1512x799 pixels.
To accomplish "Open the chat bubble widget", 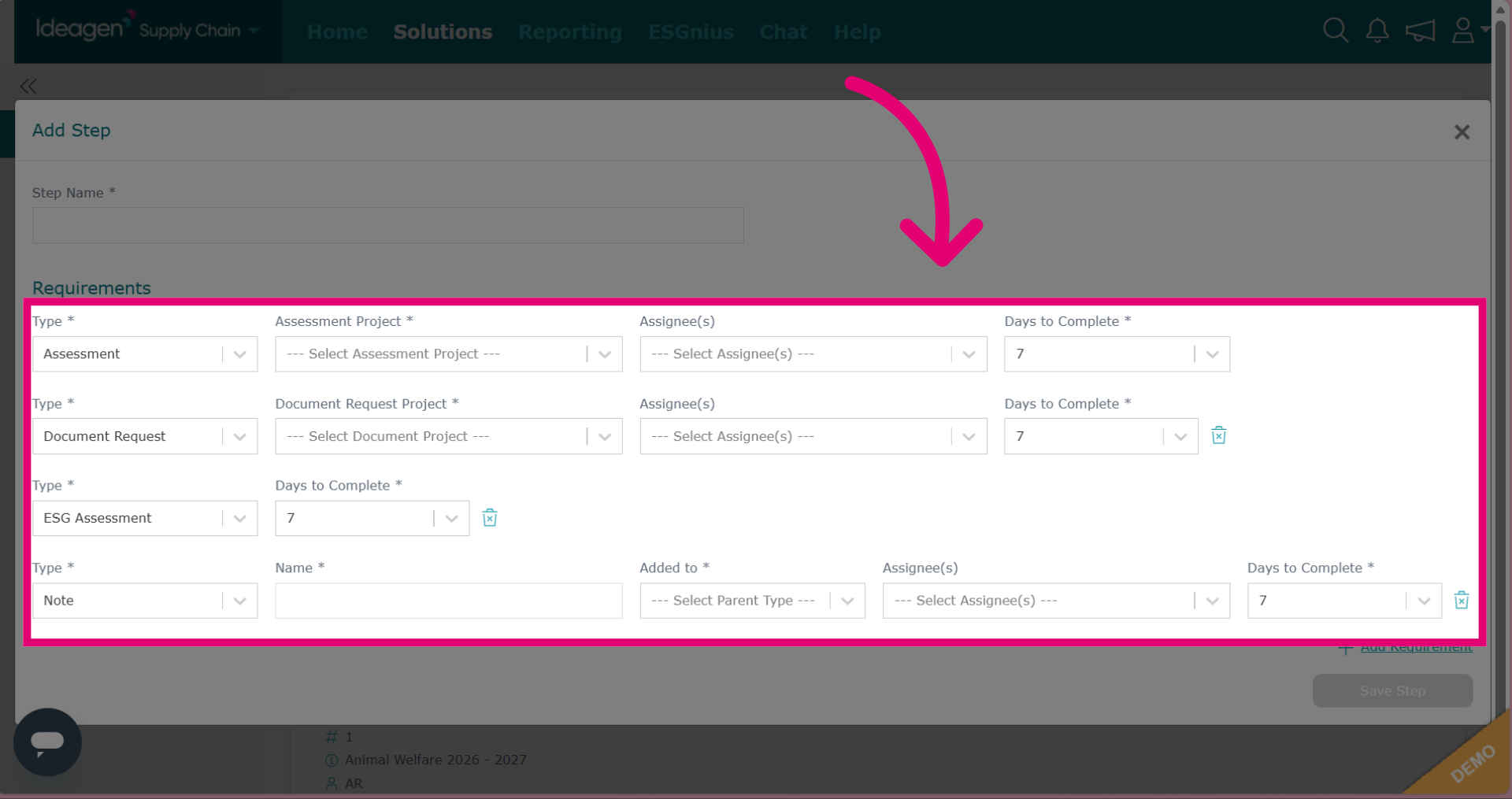I will coord(47,742).
